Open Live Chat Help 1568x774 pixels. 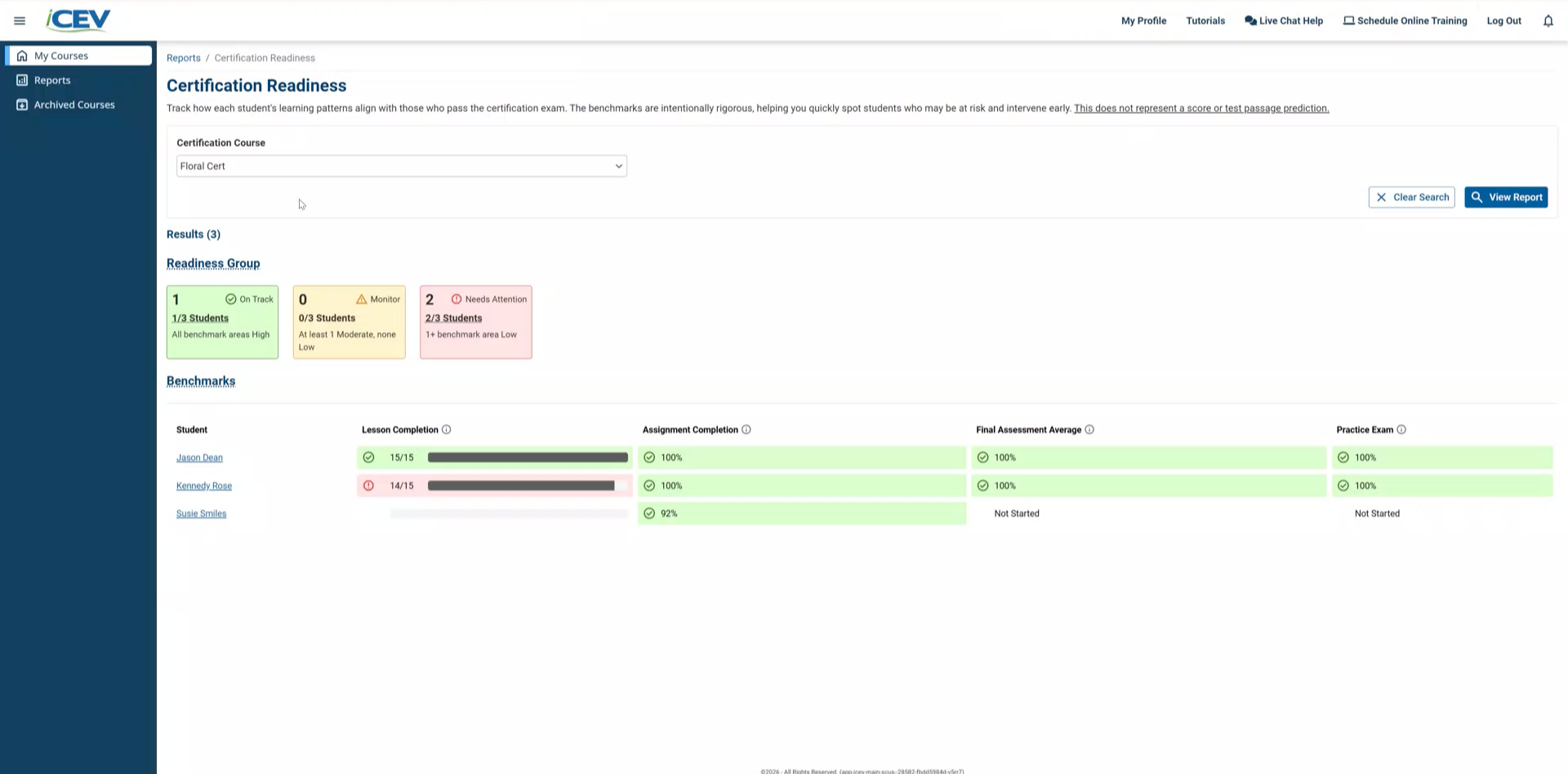[1283, 21]
